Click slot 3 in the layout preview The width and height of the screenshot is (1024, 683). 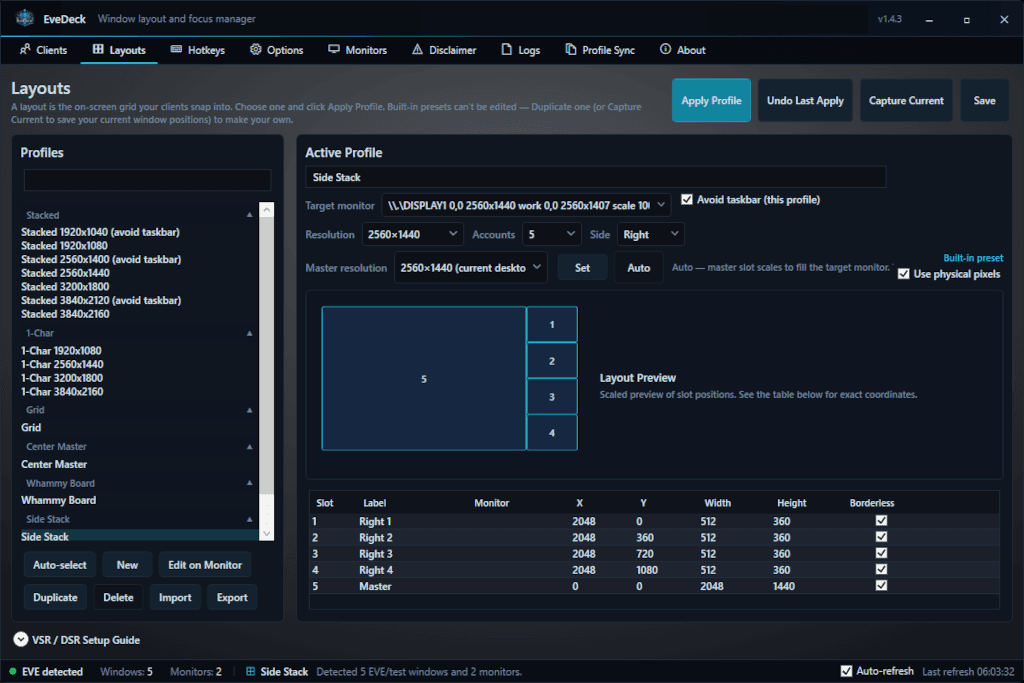coord(552,396)
